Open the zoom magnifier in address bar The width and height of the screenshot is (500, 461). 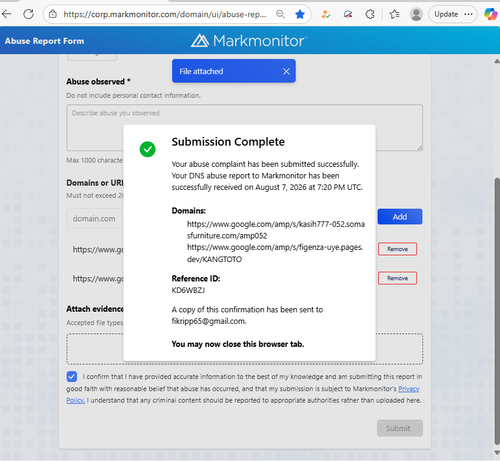(x=280, y=14)
